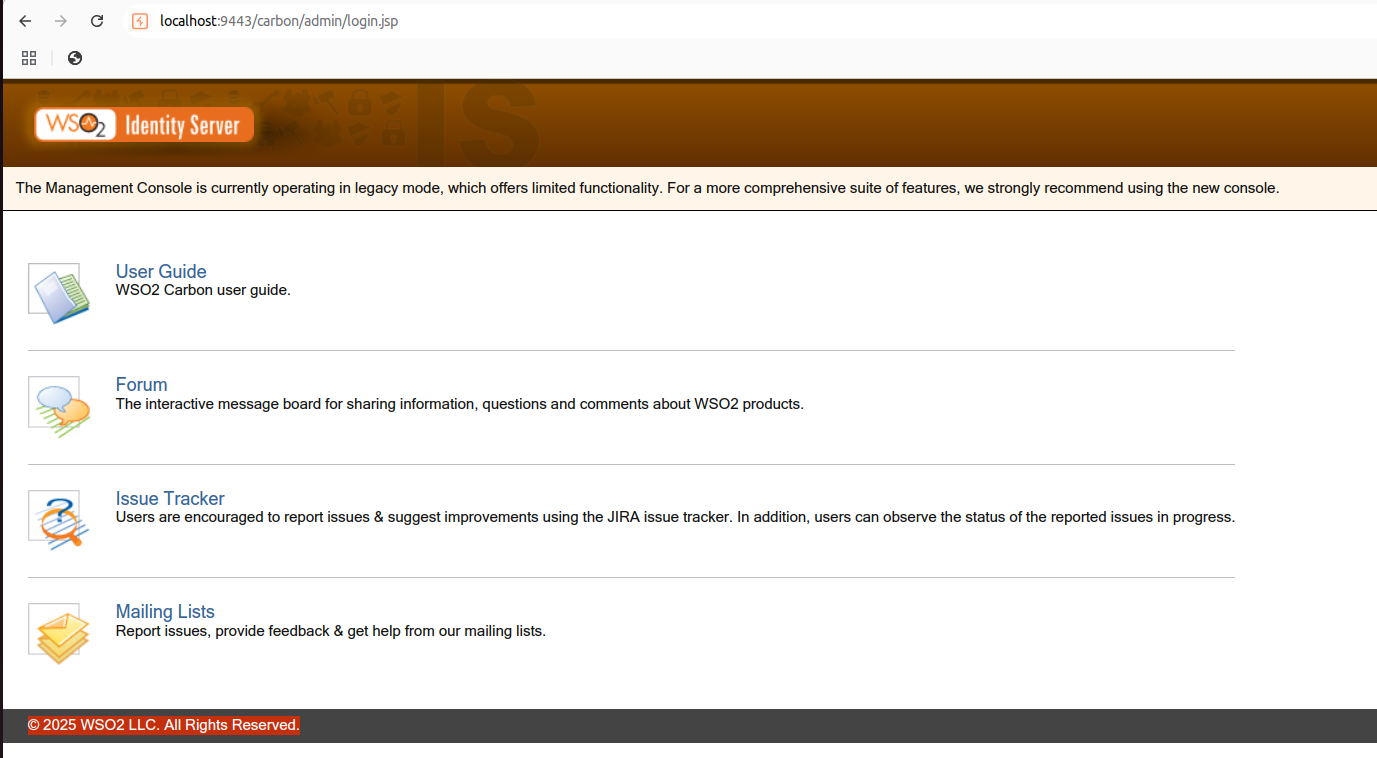This screenshot has width=1377, height=758.
Task: Click the legacy mode notice banner
Action: click(x=647, y=188)
